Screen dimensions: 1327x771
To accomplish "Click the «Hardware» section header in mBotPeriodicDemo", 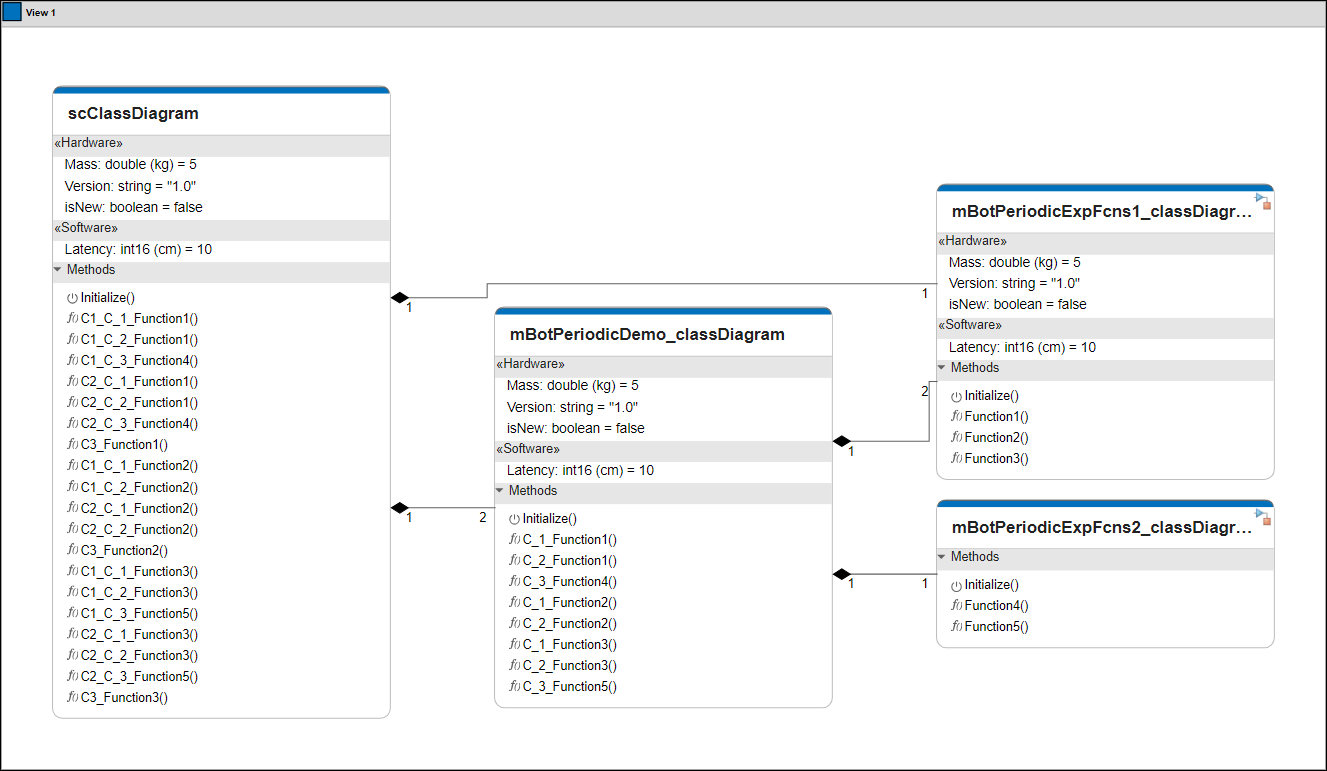I will click(531, 363).
